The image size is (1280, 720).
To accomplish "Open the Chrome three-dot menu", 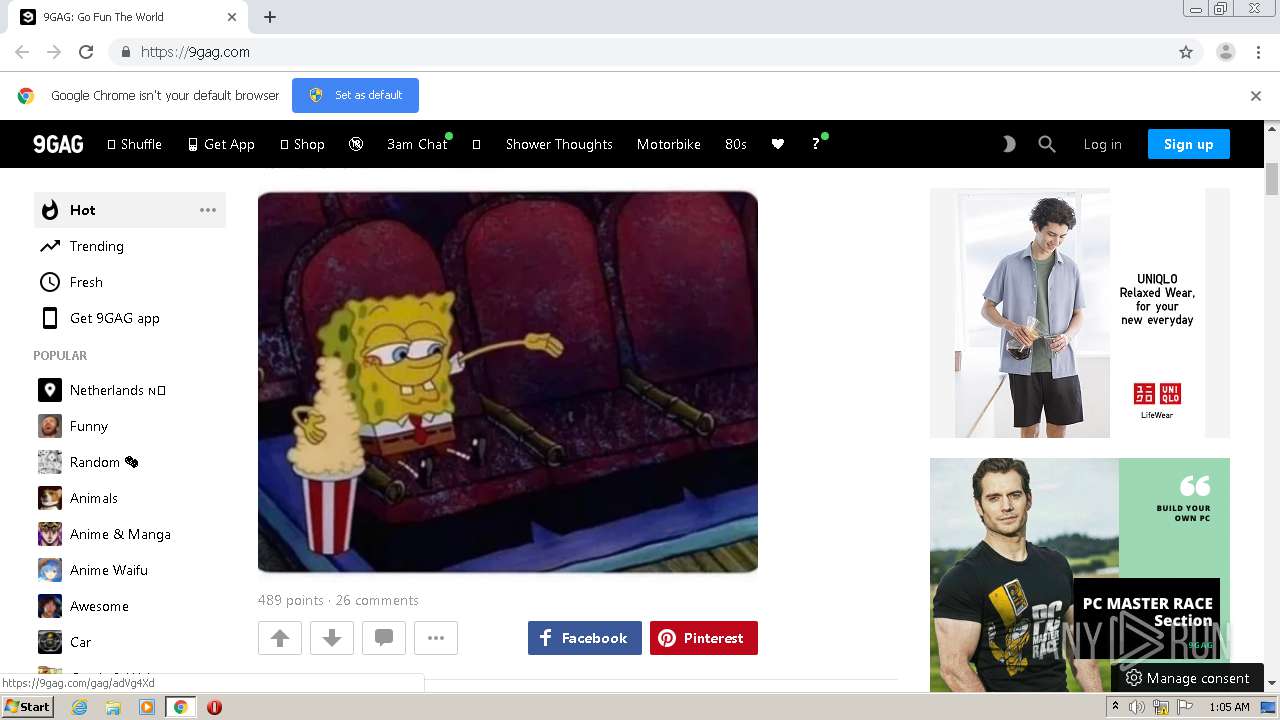I will click(x=1258, y=52).
